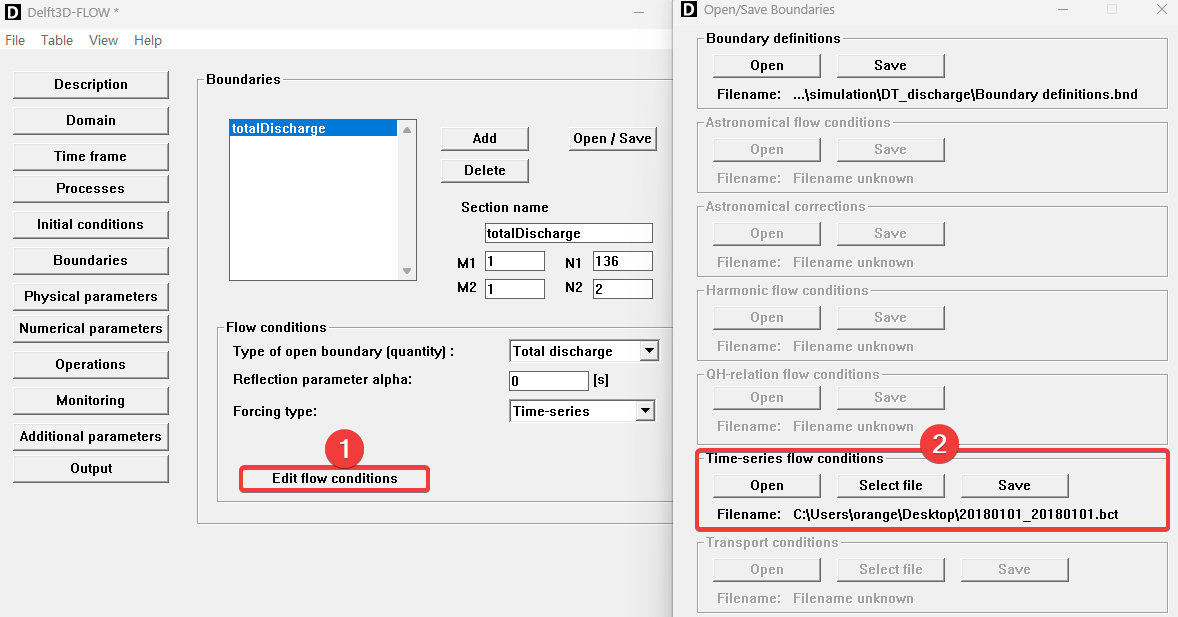1178x617 pixels.
Task: Go to the Domain section
Action: pyautogui.click(x=91, y=121)
